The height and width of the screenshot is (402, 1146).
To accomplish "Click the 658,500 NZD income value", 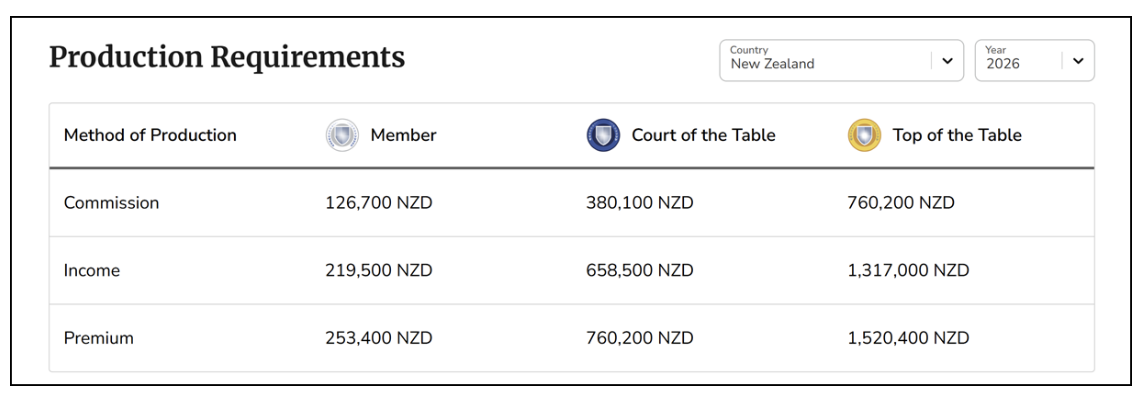I will point(639,271).
